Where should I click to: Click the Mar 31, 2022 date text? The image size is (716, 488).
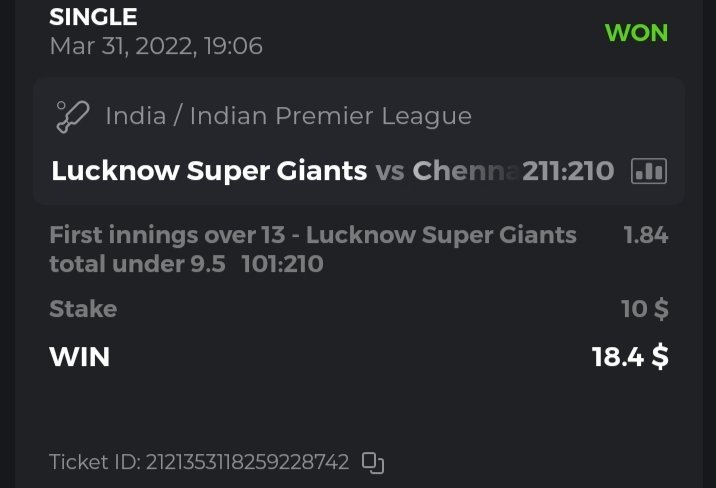(156, 46)
